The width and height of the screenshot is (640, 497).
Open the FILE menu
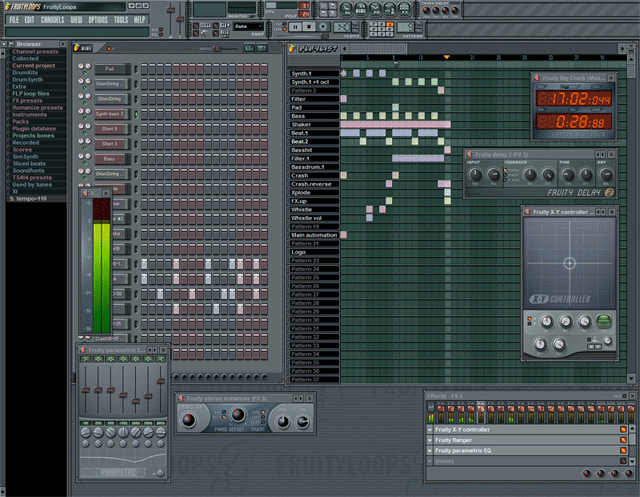coord(14,20)
